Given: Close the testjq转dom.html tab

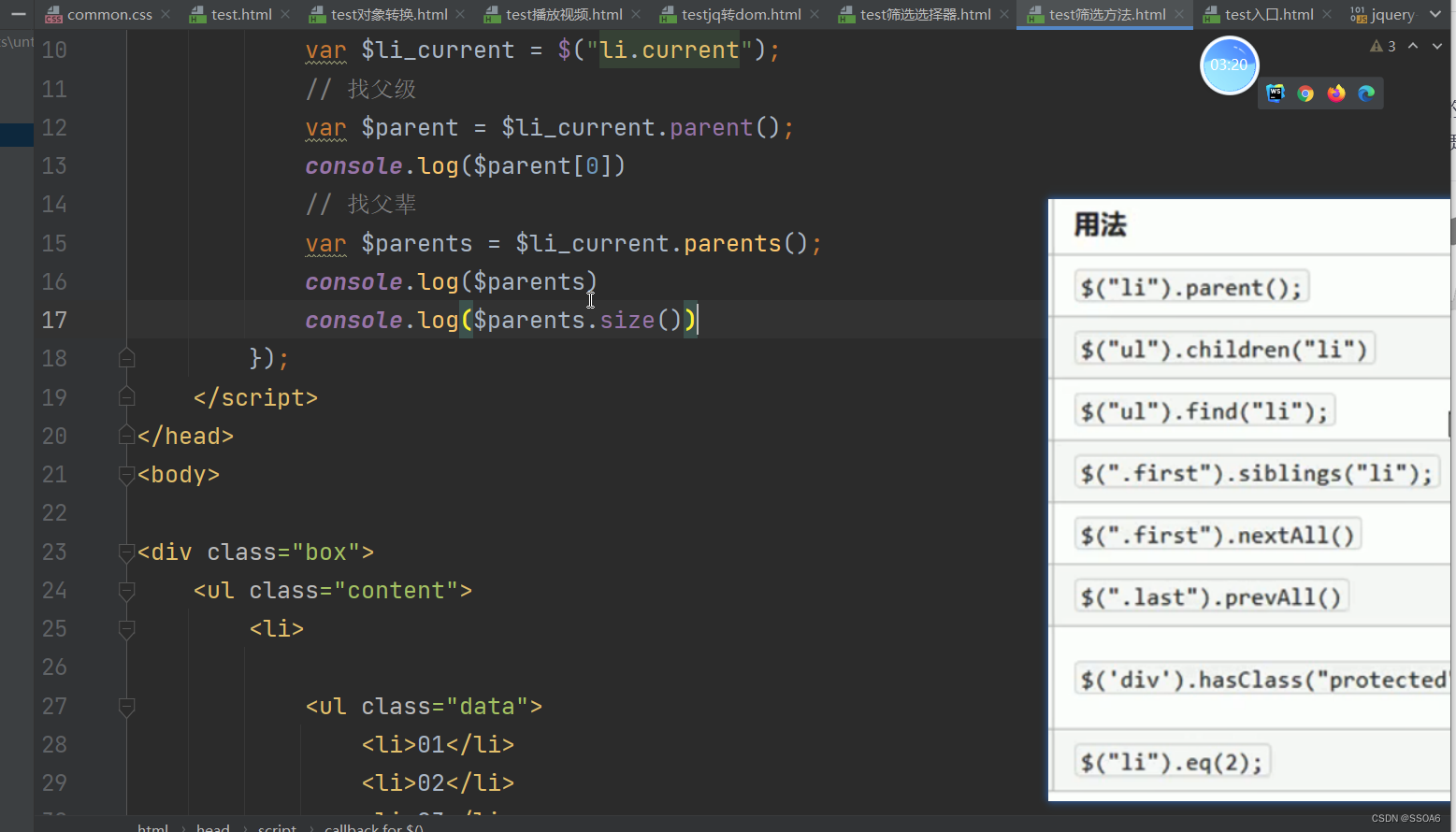Looking at the screenshot, I should (814, 14).
